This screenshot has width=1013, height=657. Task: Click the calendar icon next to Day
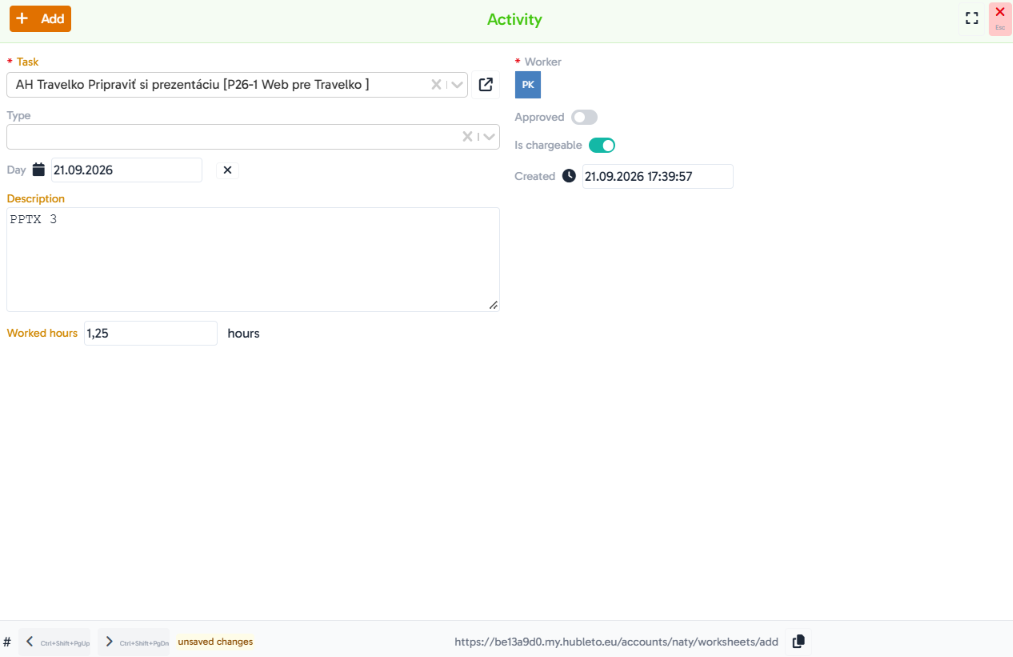point(39,170)
